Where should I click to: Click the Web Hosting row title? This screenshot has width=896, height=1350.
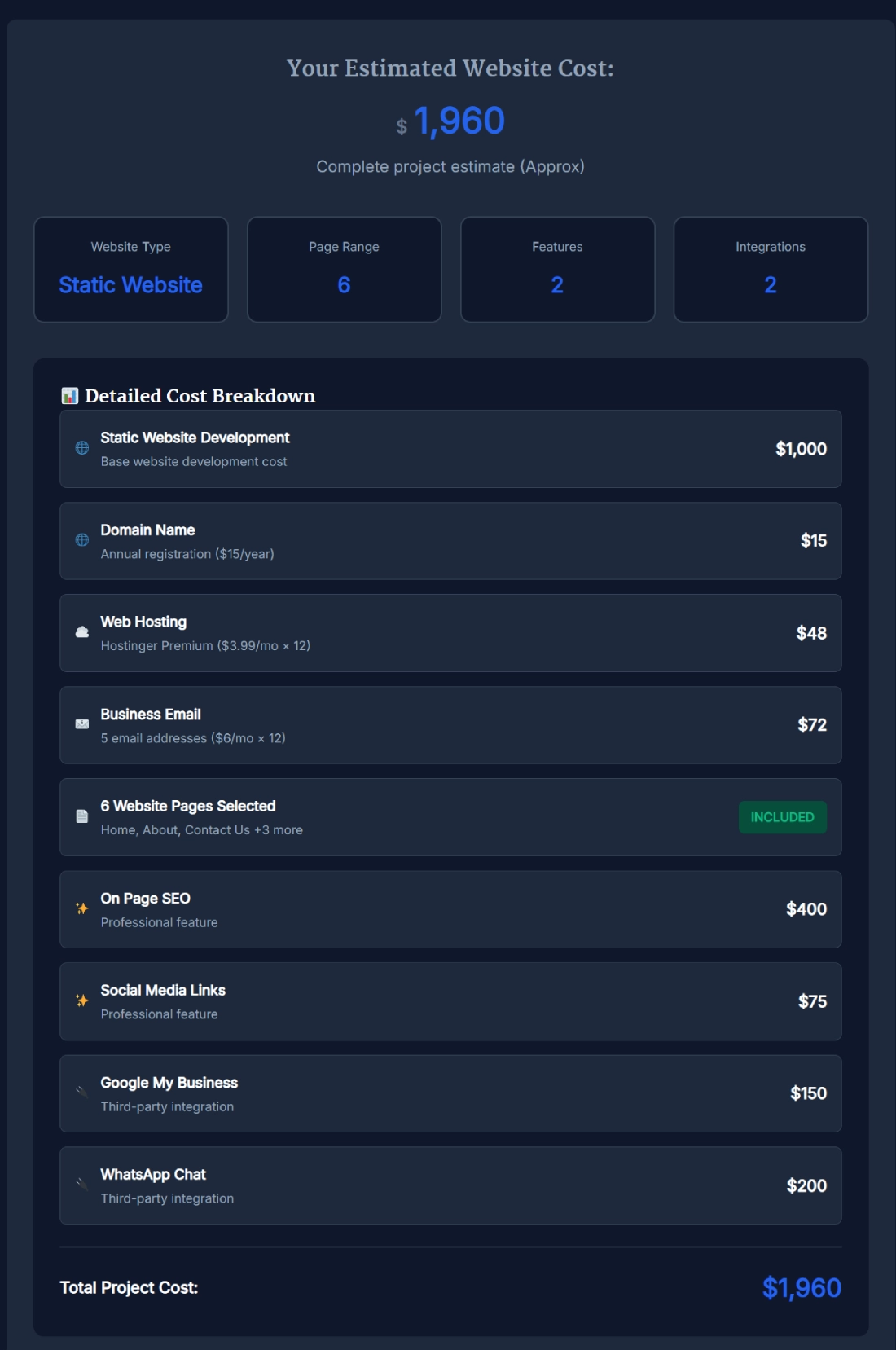pos(143,622)
